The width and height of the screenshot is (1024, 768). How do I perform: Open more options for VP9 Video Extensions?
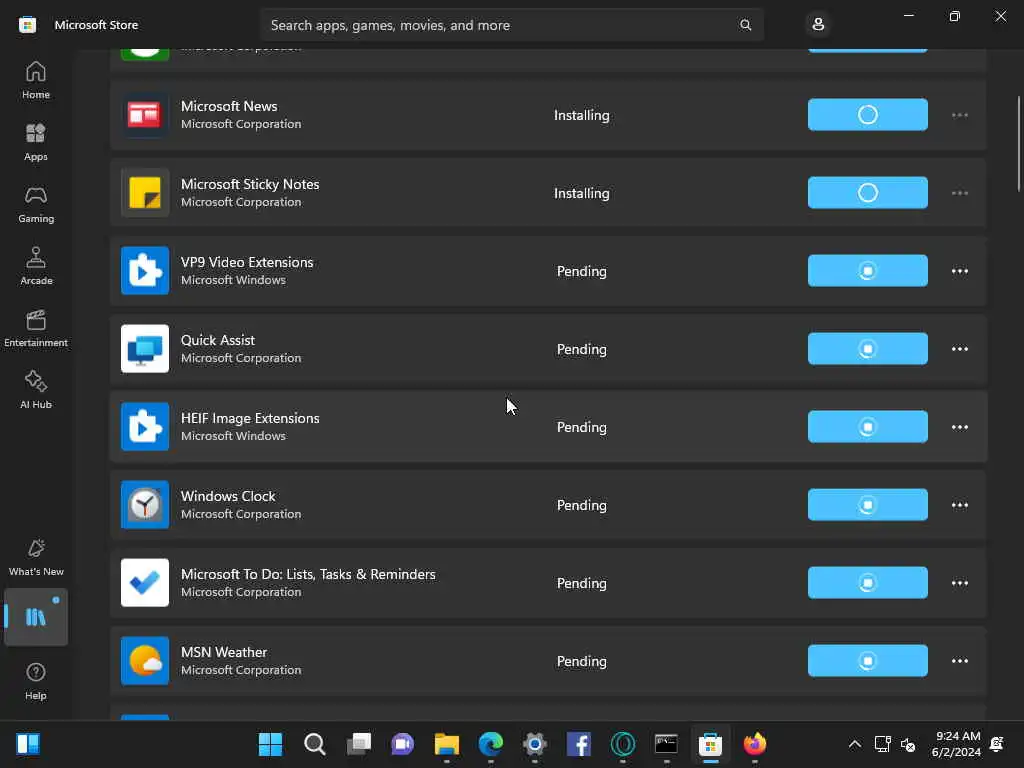coord(959,271)
